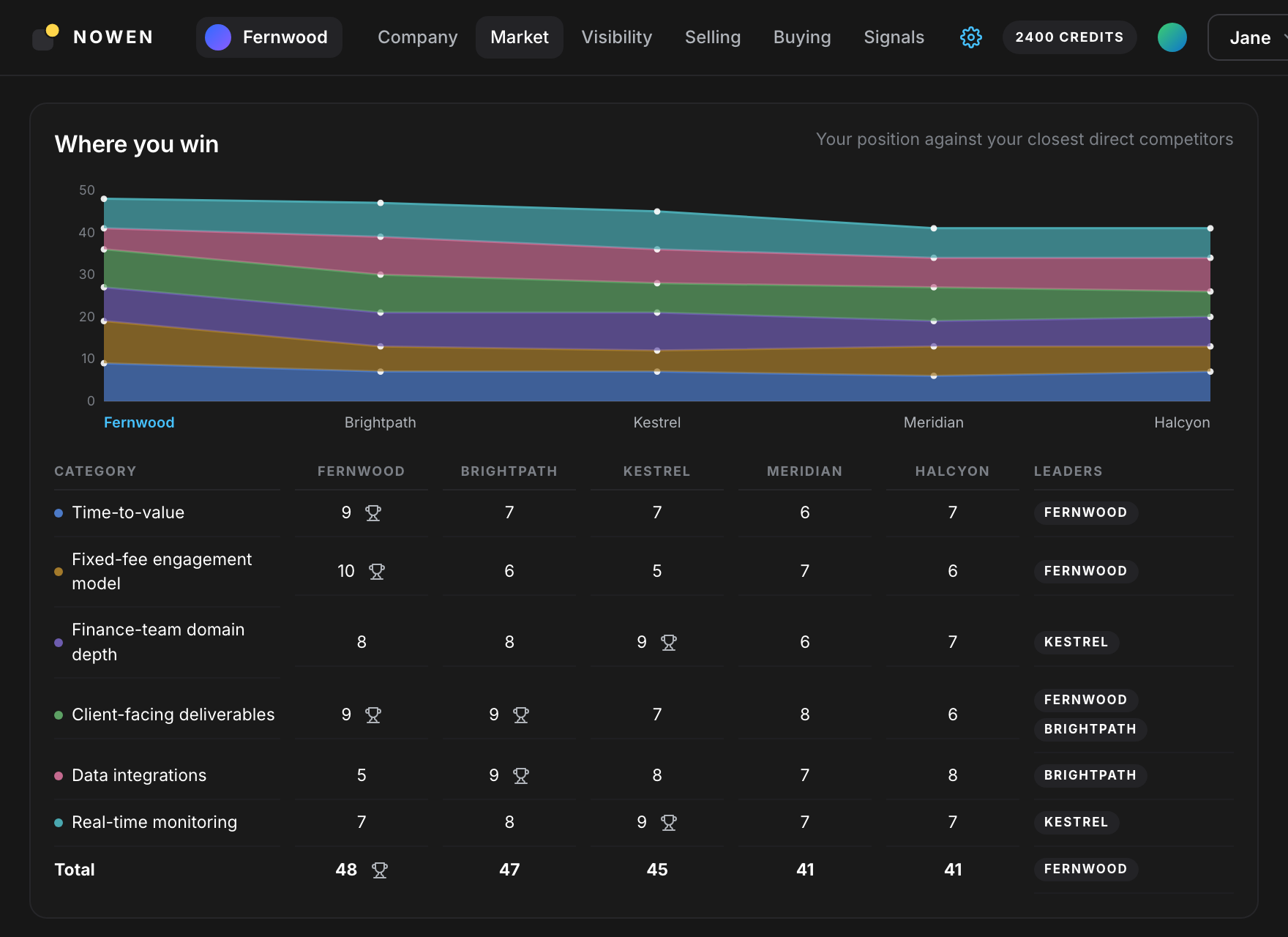Click orange dot beside Fixed-fee engagement model
Screen dimensions: 1288x937
(59, 572)
